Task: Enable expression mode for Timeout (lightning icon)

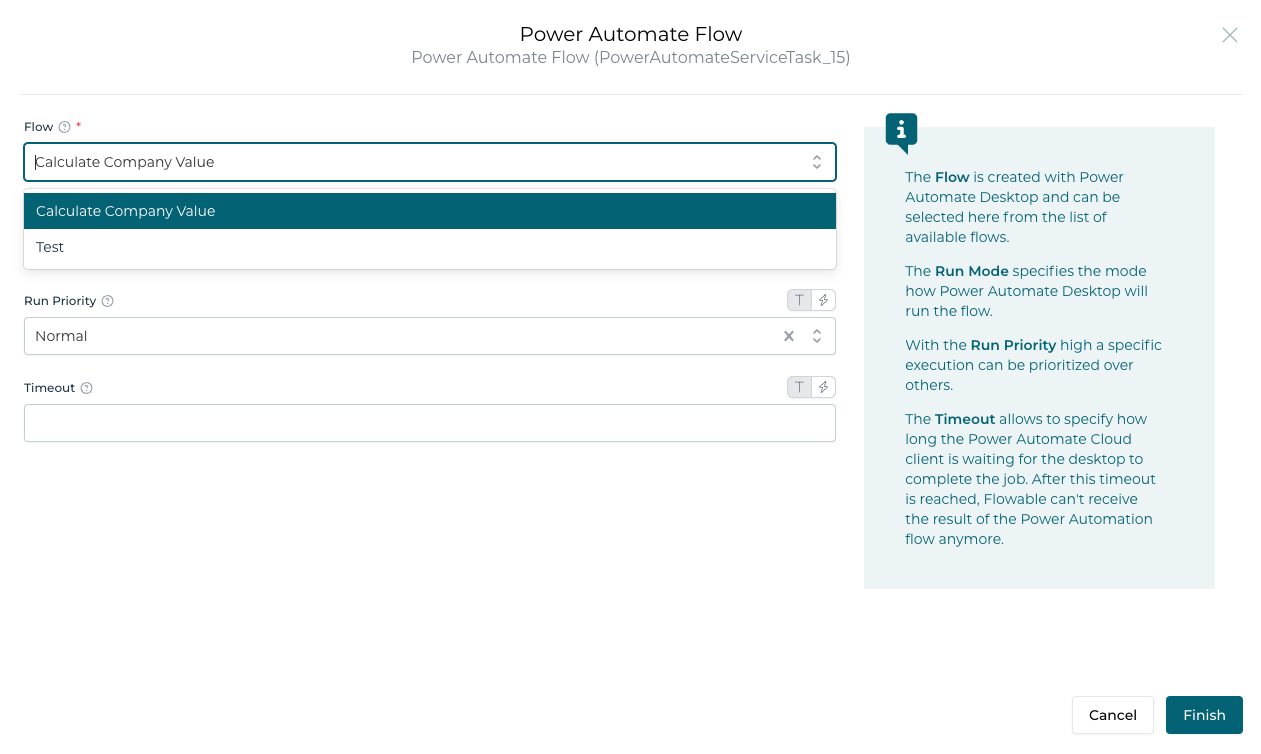Action: click(x=823, y=387)
